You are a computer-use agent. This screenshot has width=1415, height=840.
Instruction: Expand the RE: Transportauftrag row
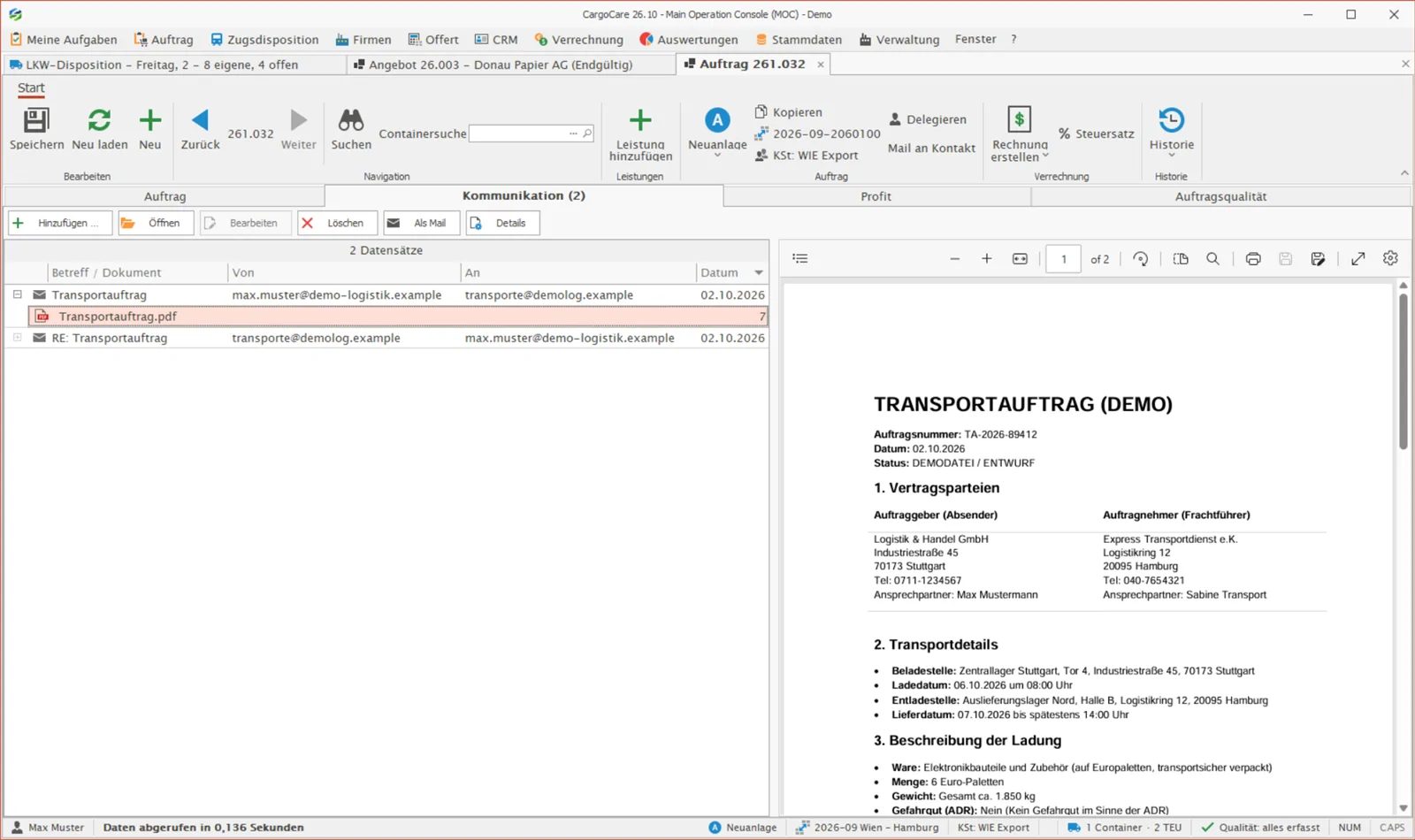tap(17, 338)
